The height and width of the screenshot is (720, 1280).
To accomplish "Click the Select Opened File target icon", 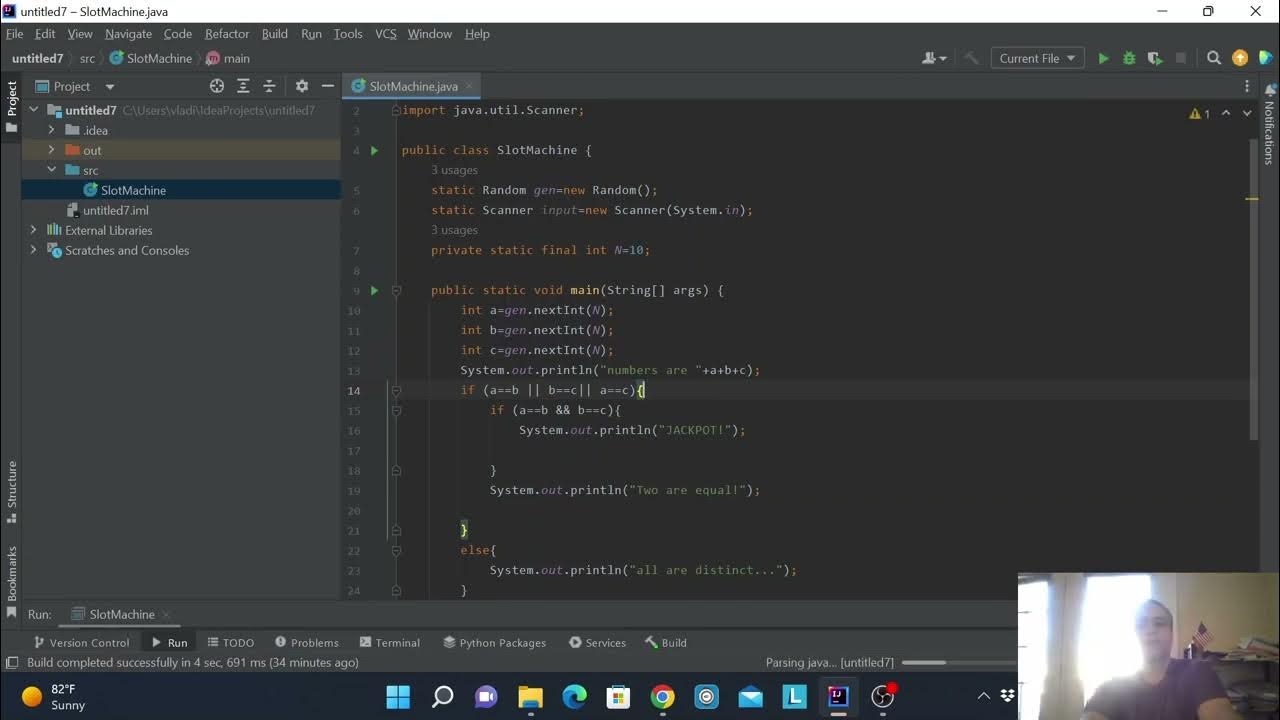I will (x=217, y=86).
